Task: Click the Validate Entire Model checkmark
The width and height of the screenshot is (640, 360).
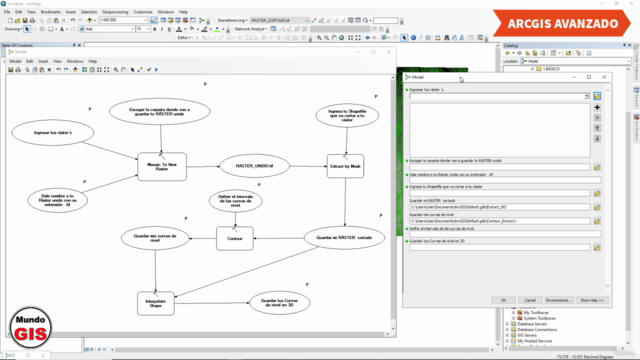Action: [x=149, y=70]
